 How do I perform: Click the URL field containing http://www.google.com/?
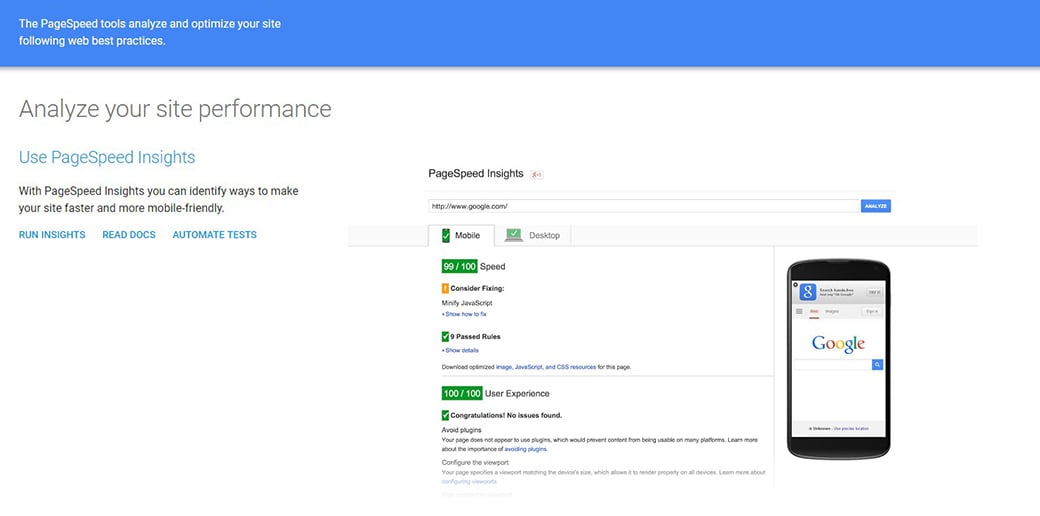(642, 206)
